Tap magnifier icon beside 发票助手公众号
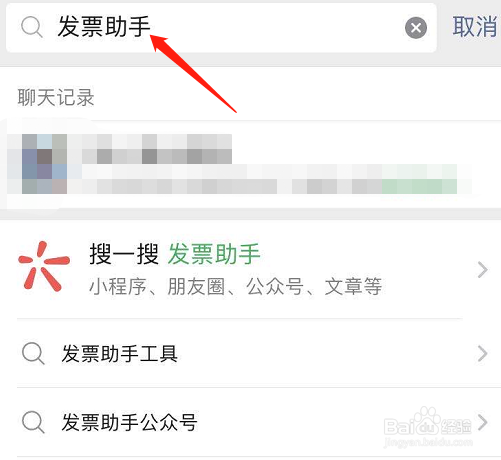501x460 pixels. point(33,422)
